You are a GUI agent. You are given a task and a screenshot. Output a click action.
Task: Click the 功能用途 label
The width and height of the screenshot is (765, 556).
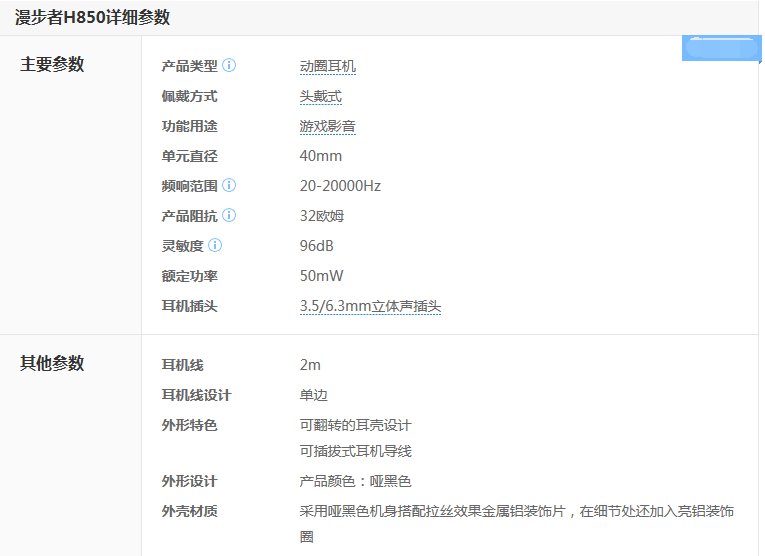189,126
